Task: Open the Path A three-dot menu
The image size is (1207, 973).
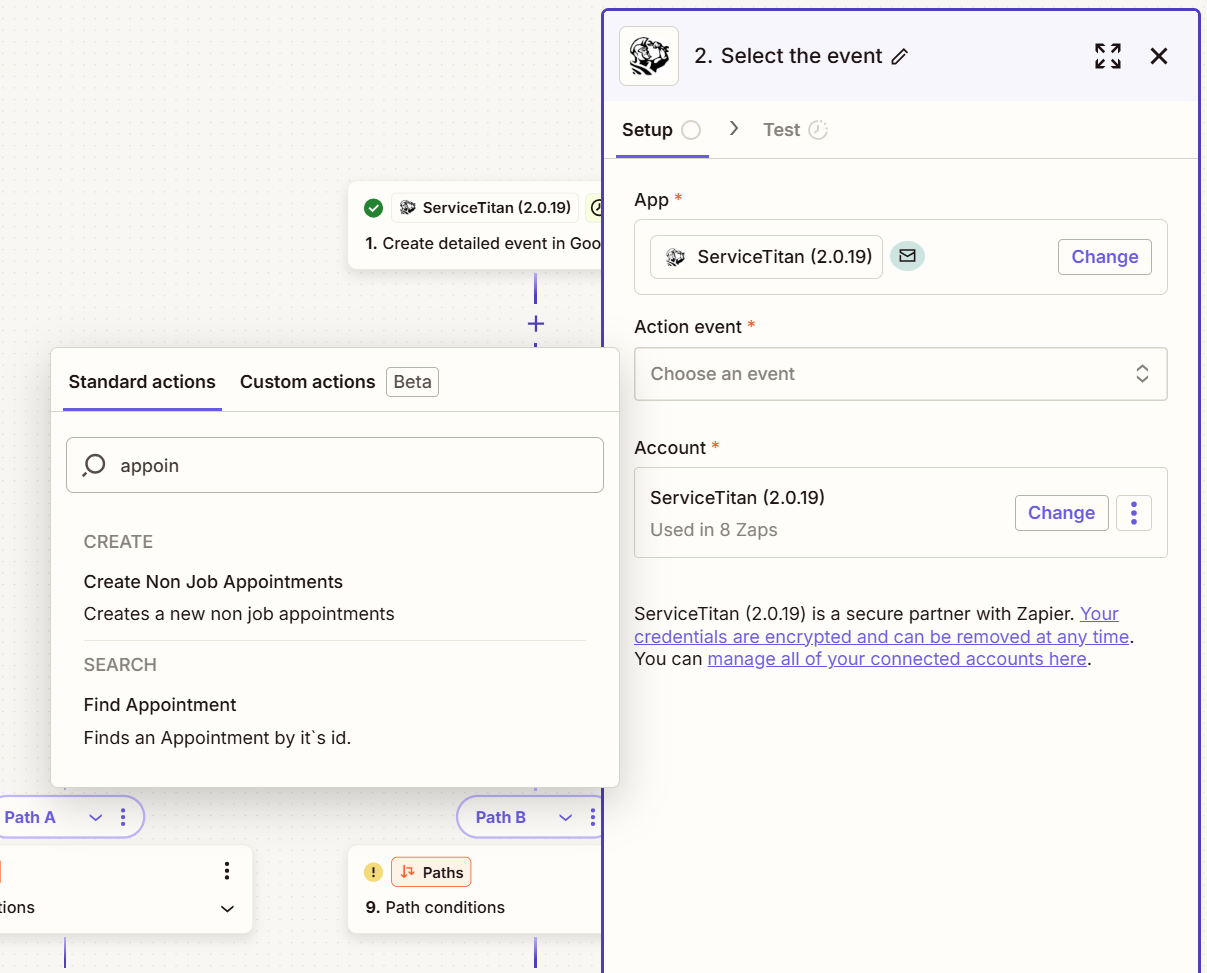Action: coord(123,817)
